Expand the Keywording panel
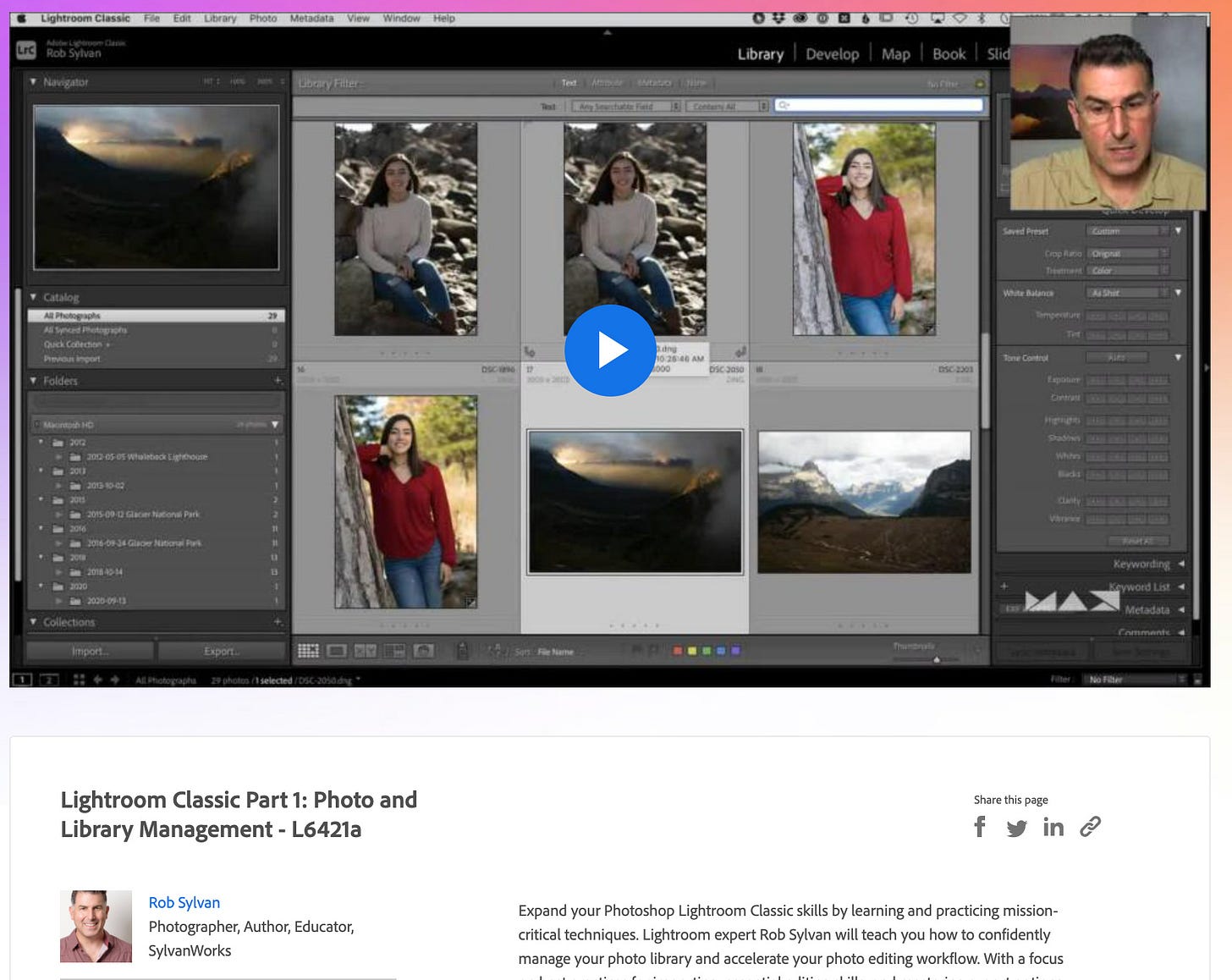Screen dimensions: 1232x980 tap(1181, 564)
